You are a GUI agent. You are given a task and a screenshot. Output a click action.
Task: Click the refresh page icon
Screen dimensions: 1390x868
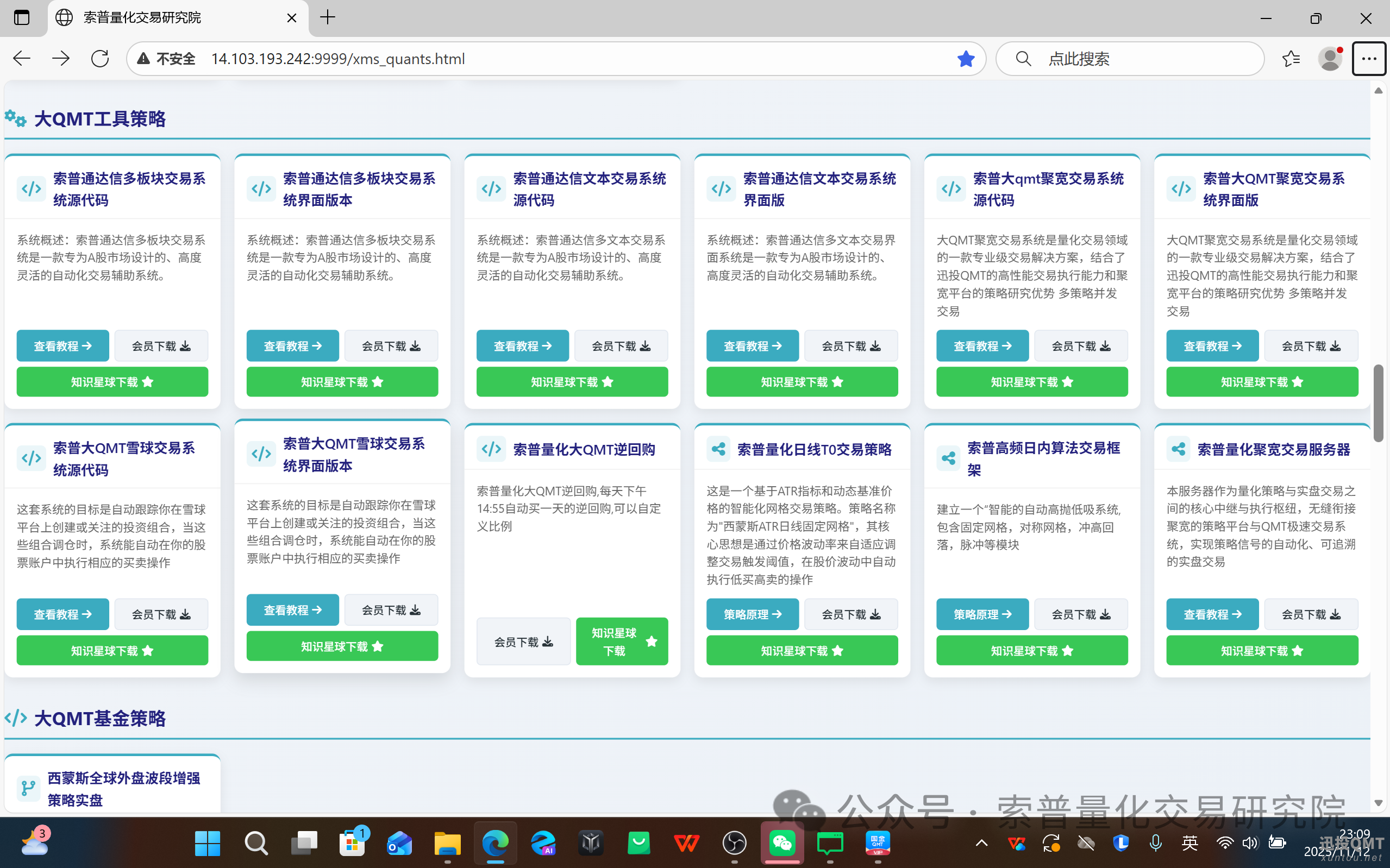pos(100,58)
